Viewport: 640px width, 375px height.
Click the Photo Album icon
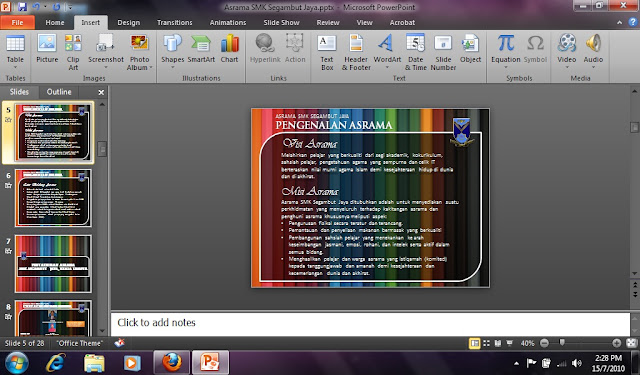click(x=139, y=43)
